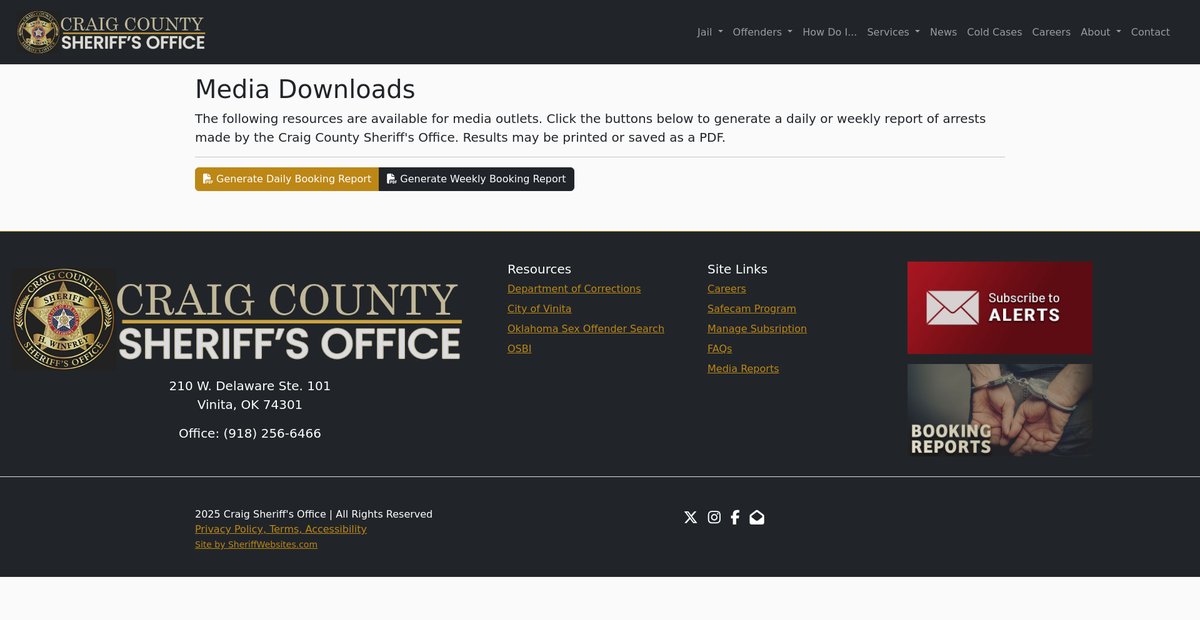The width and height of the screenshot is (1200, 620).
Task: Open the Facebook social icon
Action: coord(735,517)
